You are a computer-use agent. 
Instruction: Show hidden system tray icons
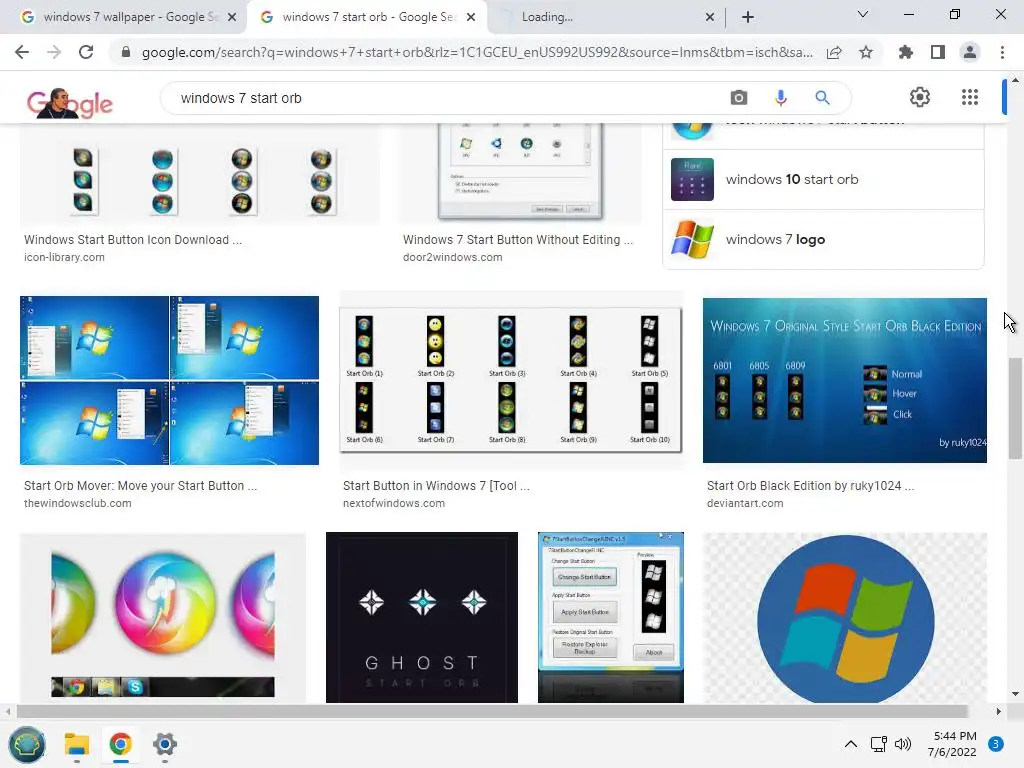pyautogui.click(x=850, y=744)
